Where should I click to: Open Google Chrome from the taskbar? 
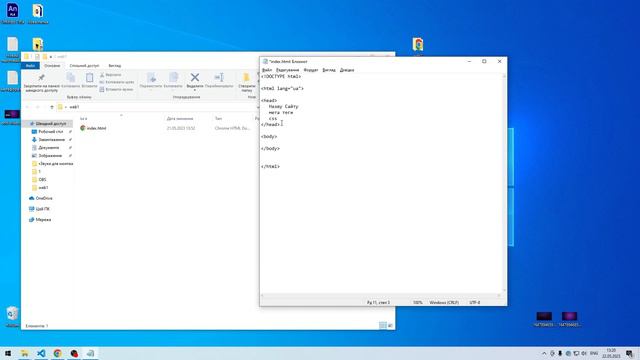click(x=58, y=353)
